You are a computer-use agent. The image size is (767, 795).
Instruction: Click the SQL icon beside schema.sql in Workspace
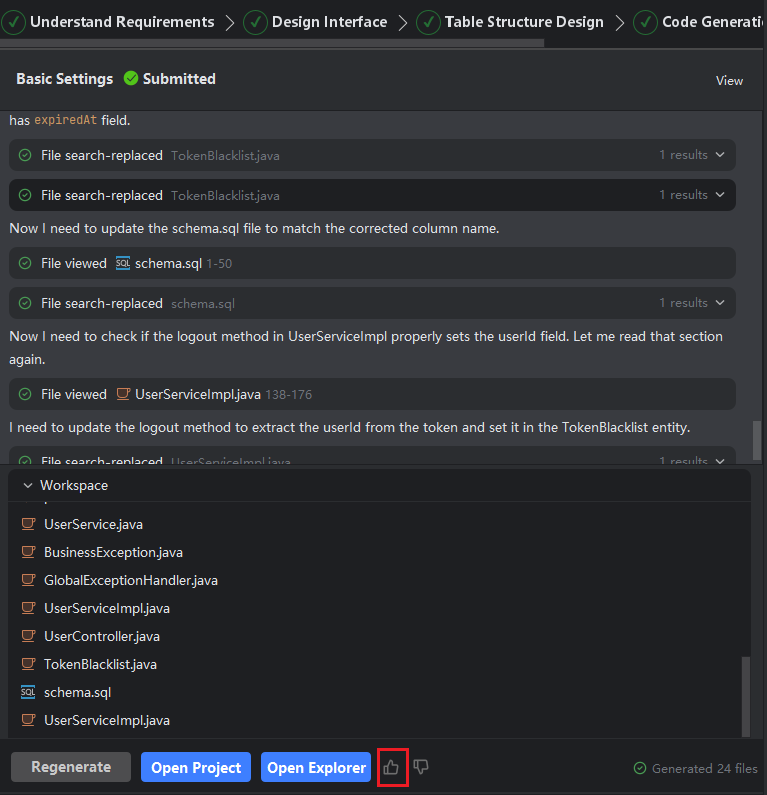(x=28, y=692)
